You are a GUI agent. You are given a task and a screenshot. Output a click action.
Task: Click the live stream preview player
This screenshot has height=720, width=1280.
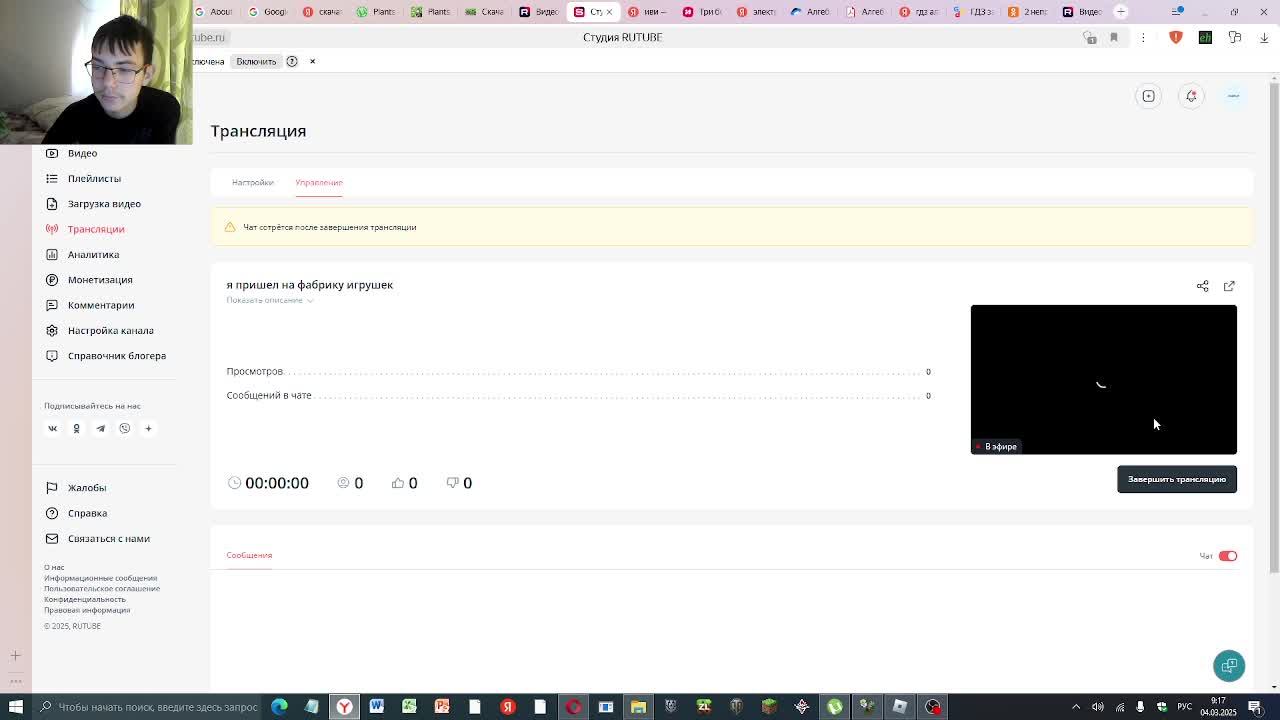pyautogui.click(x=1104, y=380)
